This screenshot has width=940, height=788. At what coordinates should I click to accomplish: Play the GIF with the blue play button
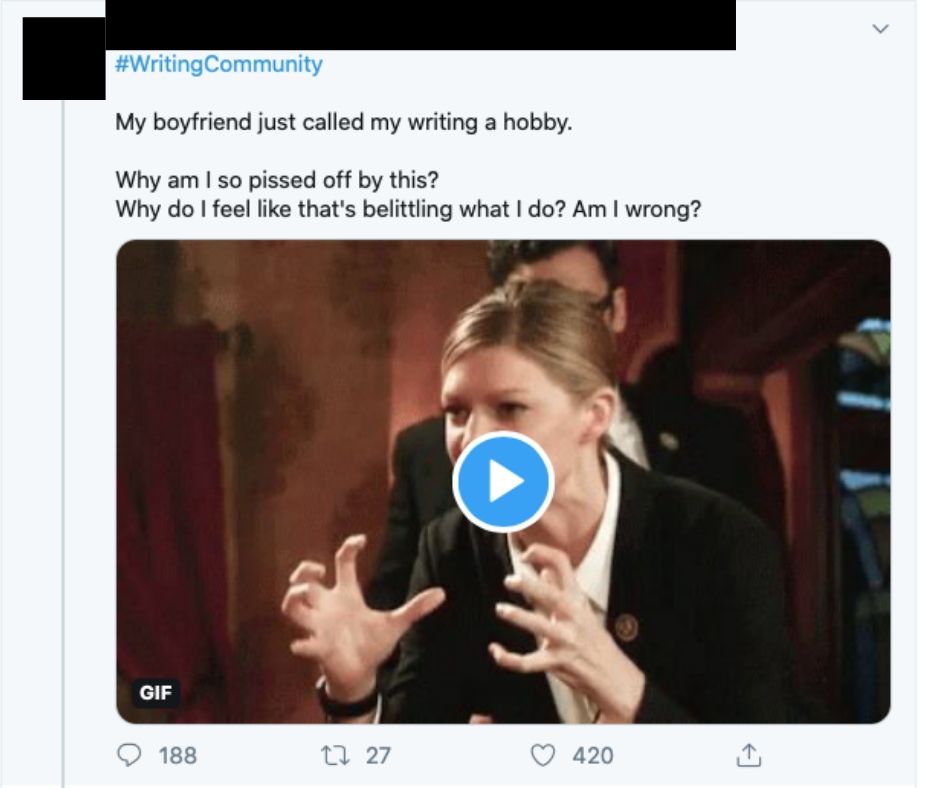[503, 482]
